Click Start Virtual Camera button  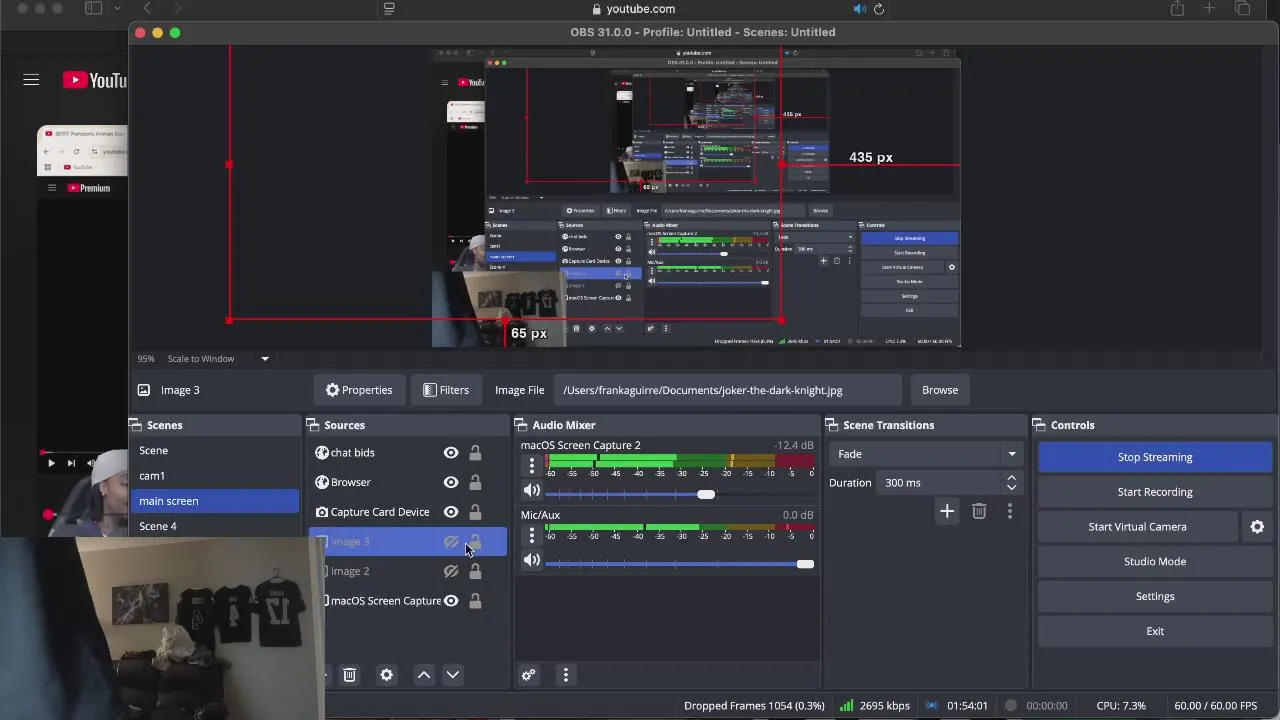coord(1138,527)
